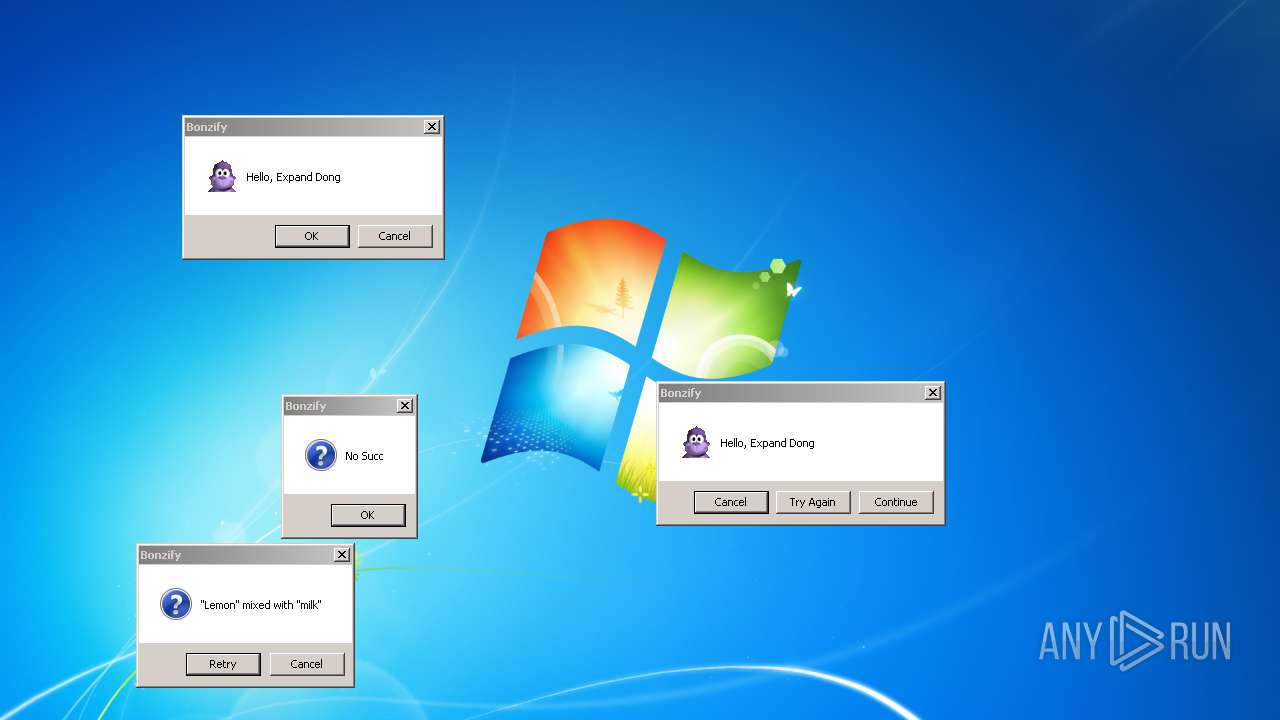Click the question mark icon in the No Succ dialog
Viewport: 1280px width, 720px height.
pyautogui.click(x=321, y=456)
